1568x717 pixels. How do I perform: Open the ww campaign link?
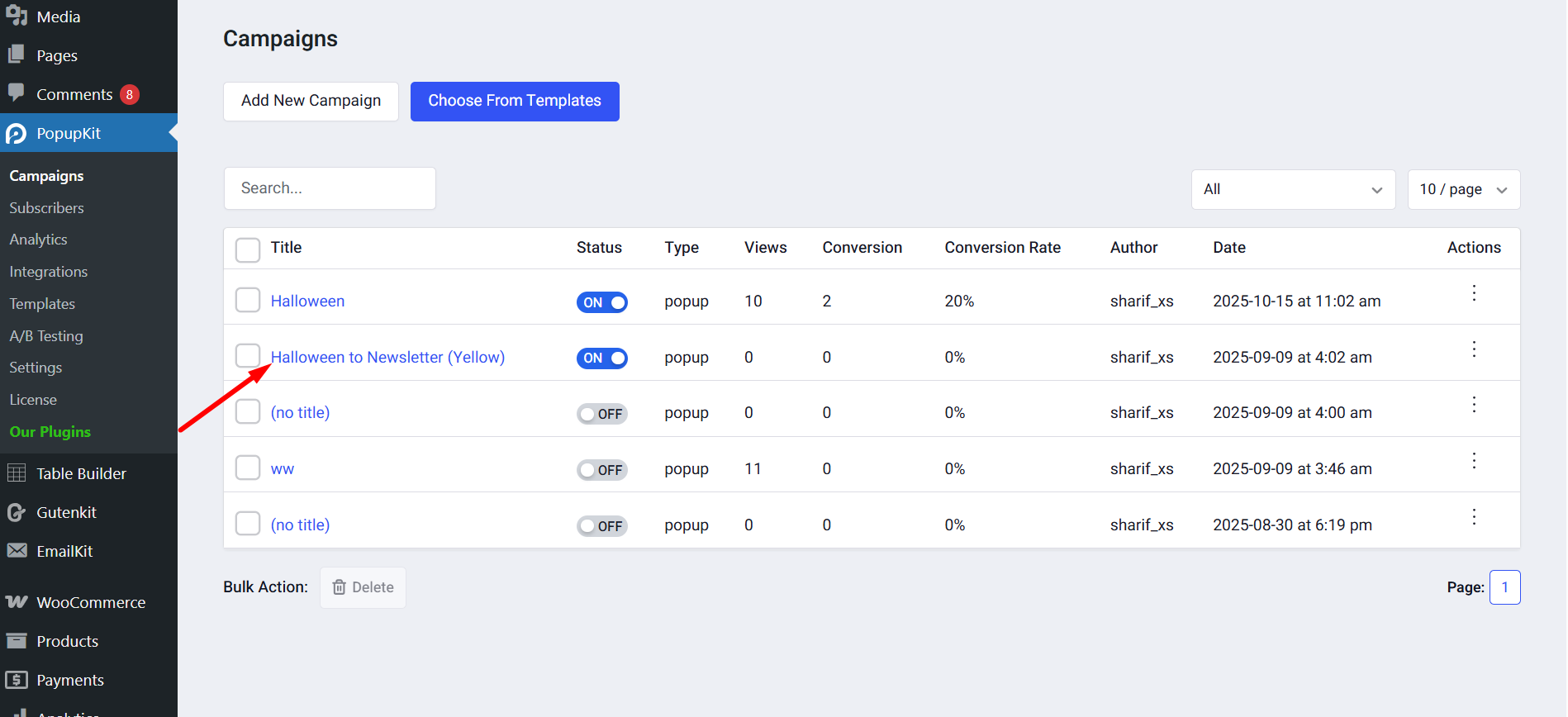(x=283, y=469)
